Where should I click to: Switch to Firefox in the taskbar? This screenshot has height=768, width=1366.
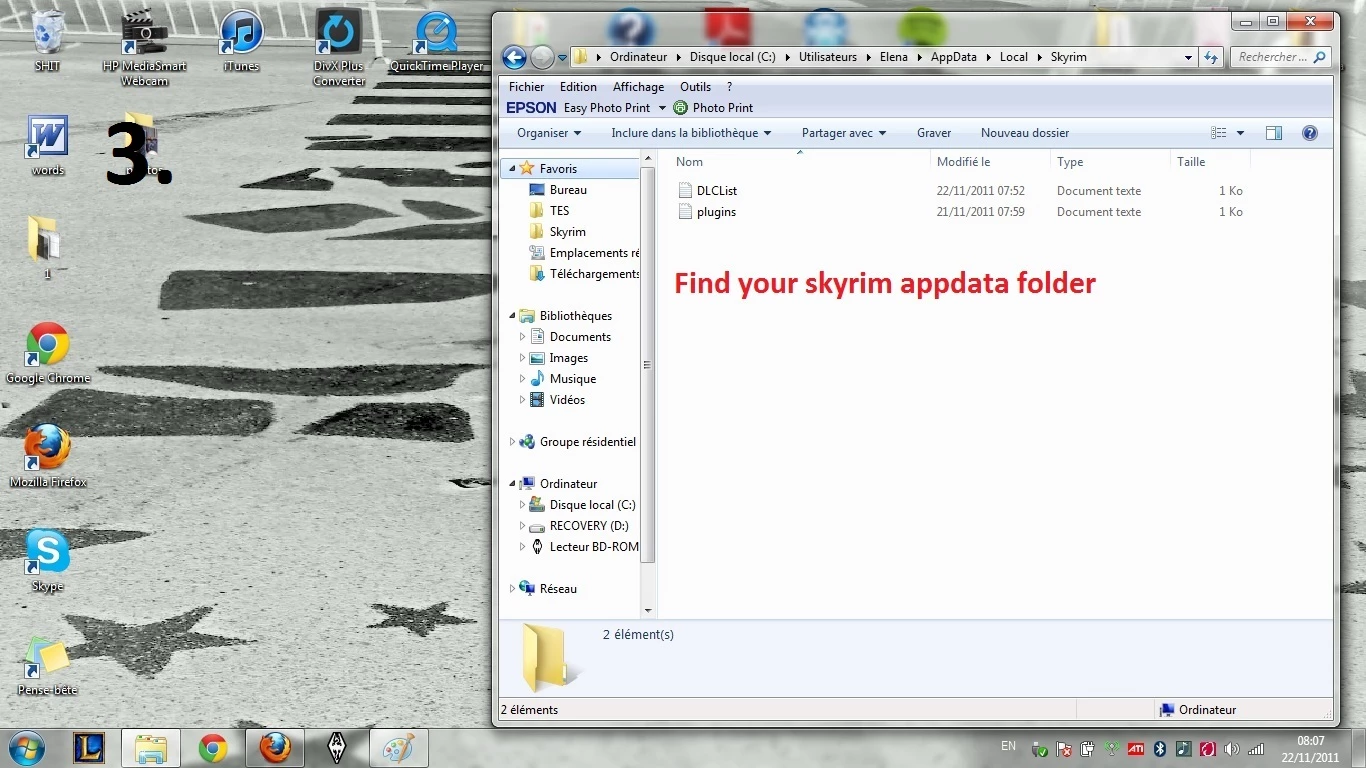click(275, 748)
